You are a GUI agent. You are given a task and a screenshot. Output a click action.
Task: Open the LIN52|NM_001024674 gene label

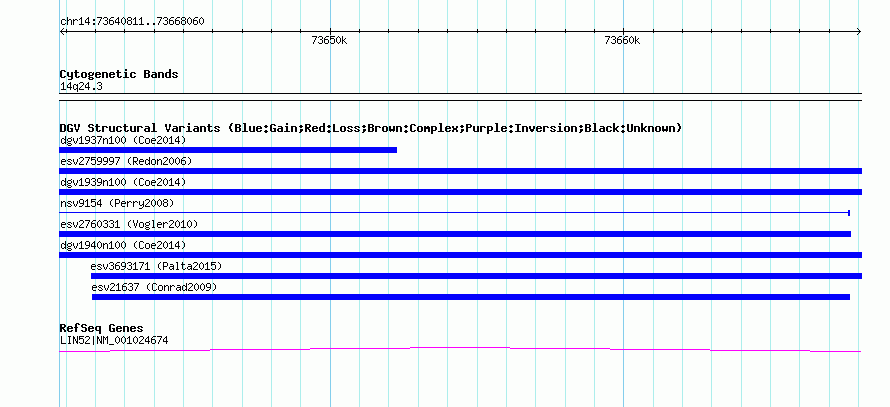click(x=114, y=341)
